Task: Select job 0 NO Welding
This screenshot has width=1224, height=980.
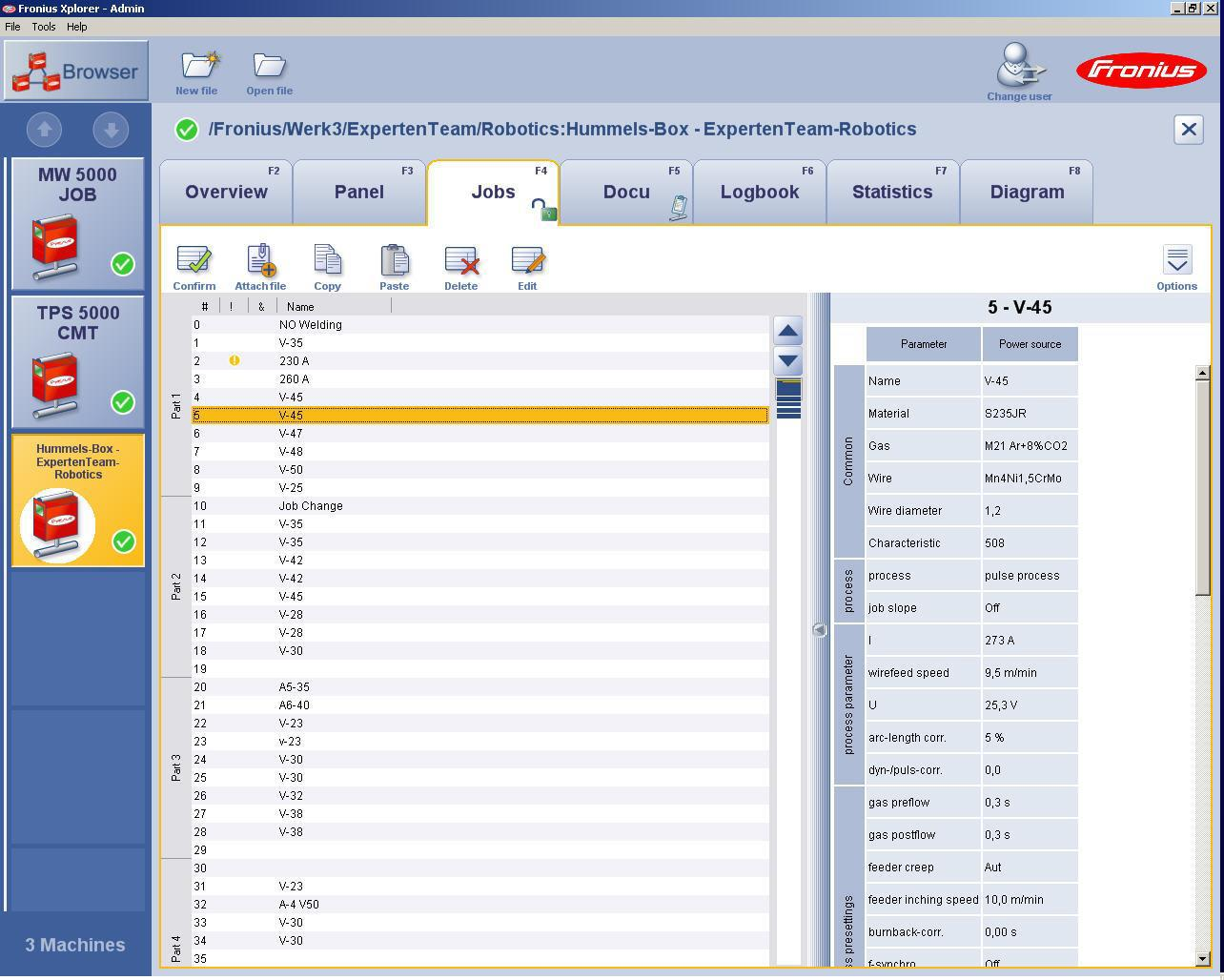Action: click(479, 325)
